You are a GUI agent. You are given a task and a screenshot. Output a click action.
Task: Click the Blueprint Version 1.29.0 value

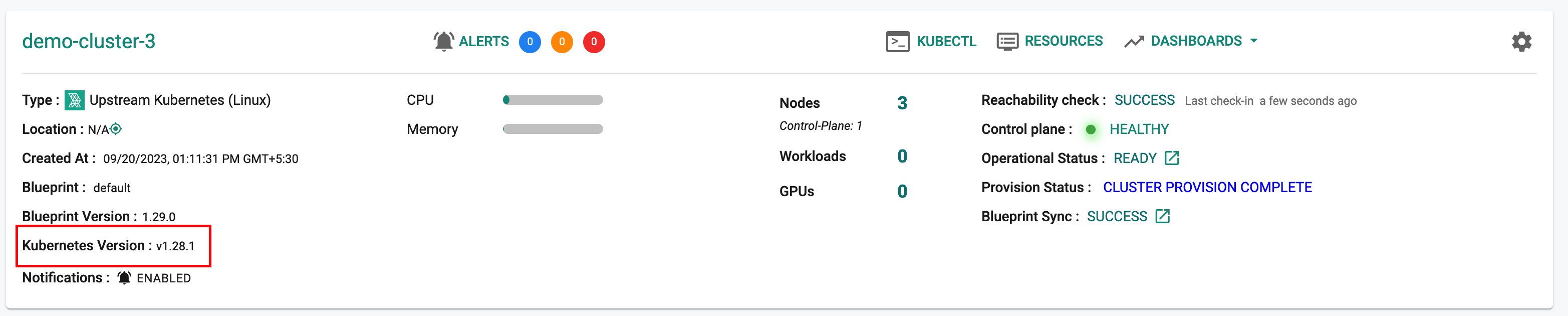point(159,217)
